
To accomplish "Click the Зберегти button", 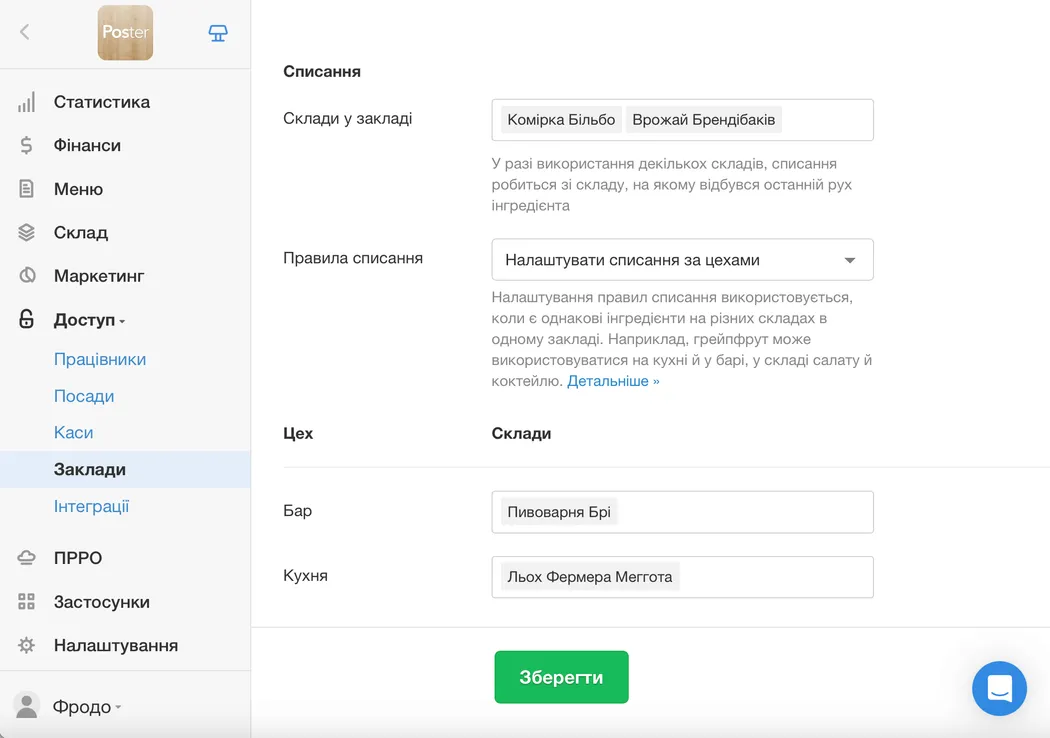I will (561, 677).
